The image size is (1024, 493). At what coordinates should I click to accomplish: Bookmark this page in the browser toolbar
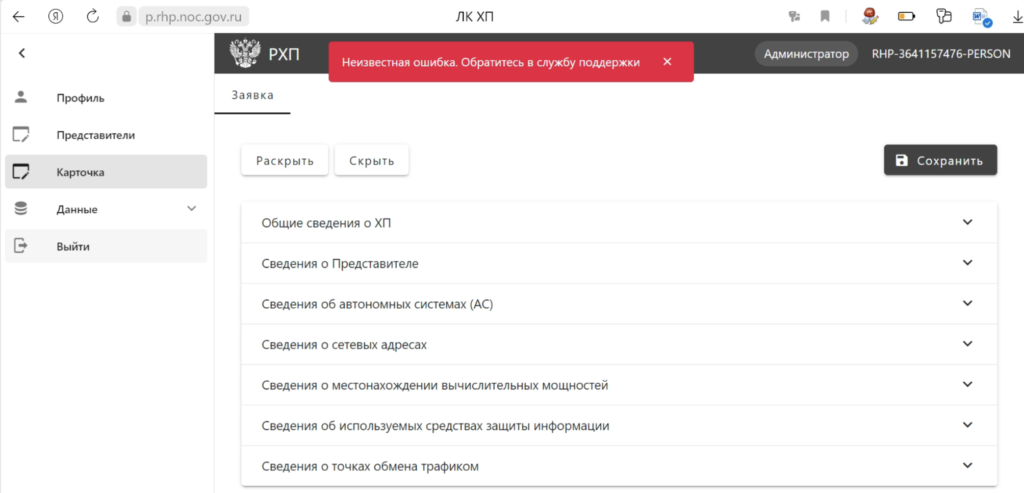point(825,16)
